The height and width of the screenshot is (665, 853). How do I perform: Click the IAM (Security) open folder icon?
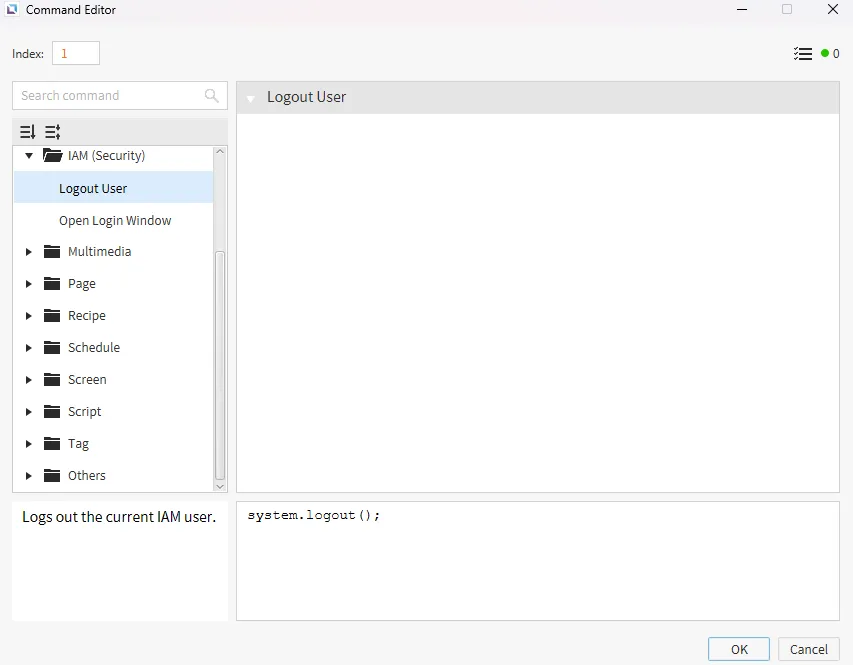(53, 156)
